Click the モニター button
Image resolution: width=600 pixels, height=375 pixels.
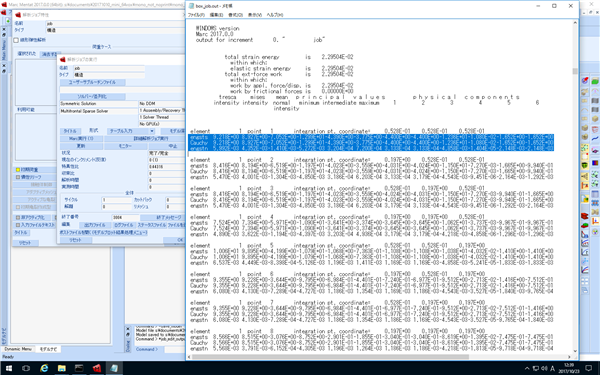point(125,146)
